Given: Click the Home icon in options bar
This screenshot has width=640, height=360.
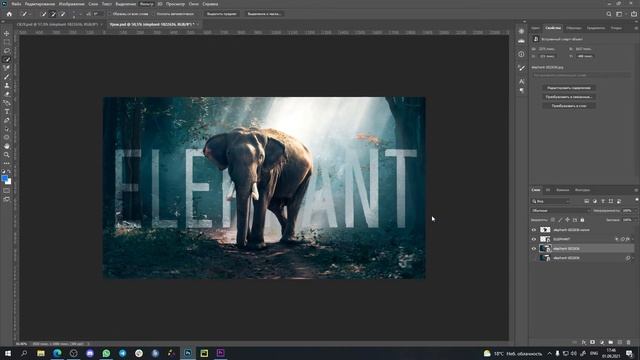Looking at the screenshot, I should [9, 14].
